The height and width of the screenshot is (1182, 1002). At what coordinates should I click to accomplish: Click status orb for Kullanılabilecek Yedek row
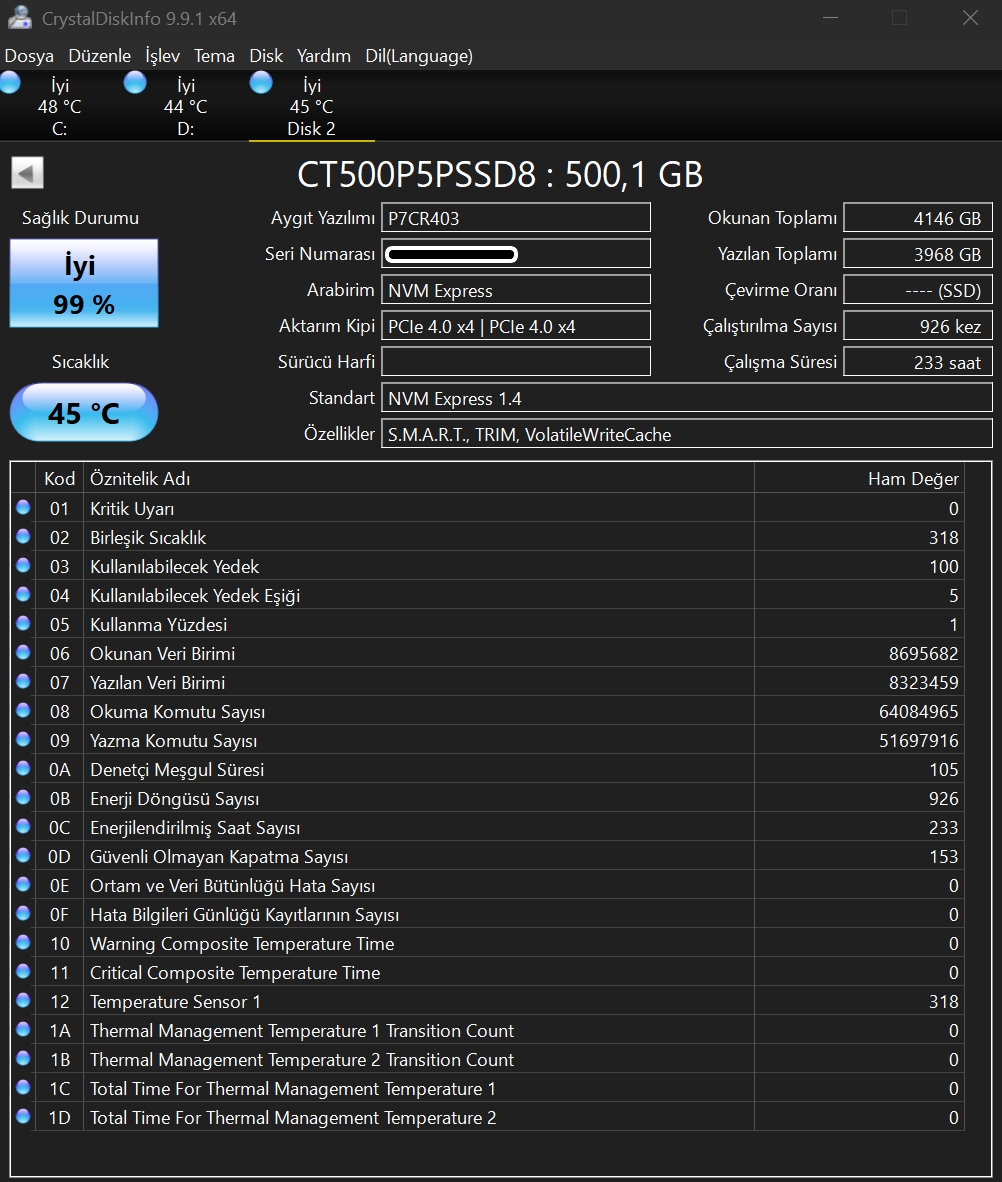point(23,565)
